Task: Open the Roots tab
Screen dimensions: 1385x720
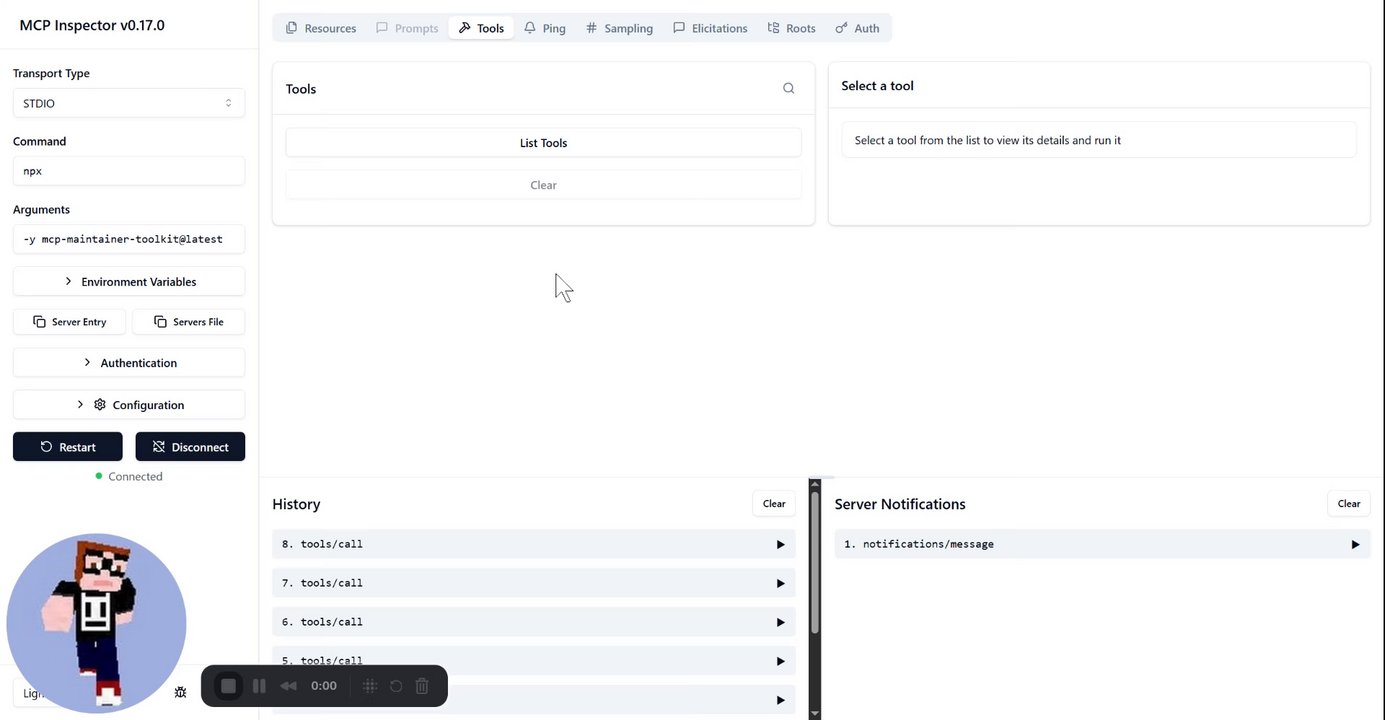Action: (791, 28)
